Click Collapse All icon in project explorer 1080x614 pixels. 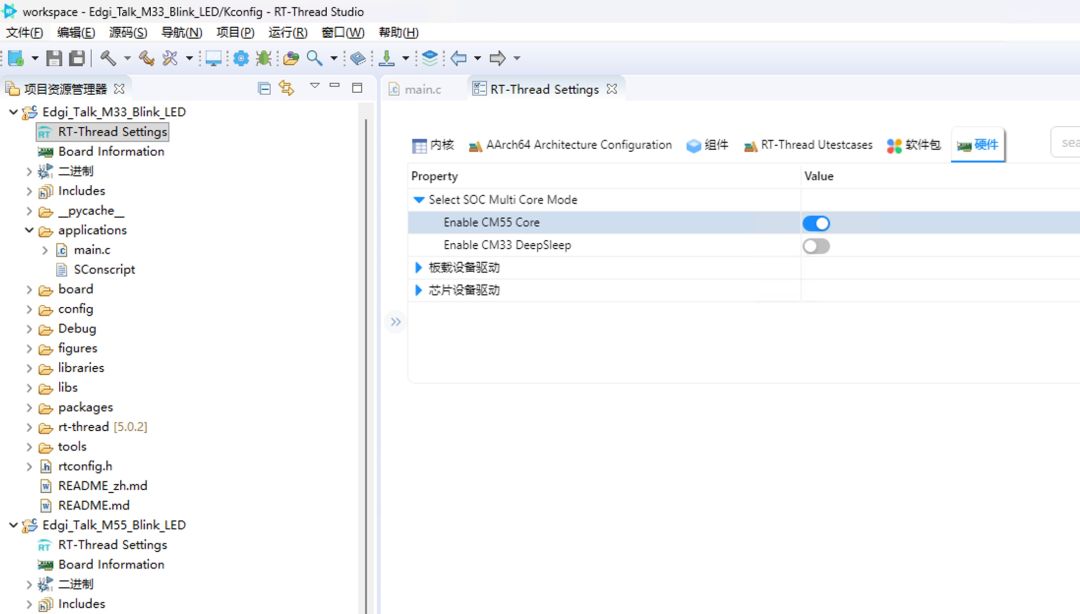264,88
